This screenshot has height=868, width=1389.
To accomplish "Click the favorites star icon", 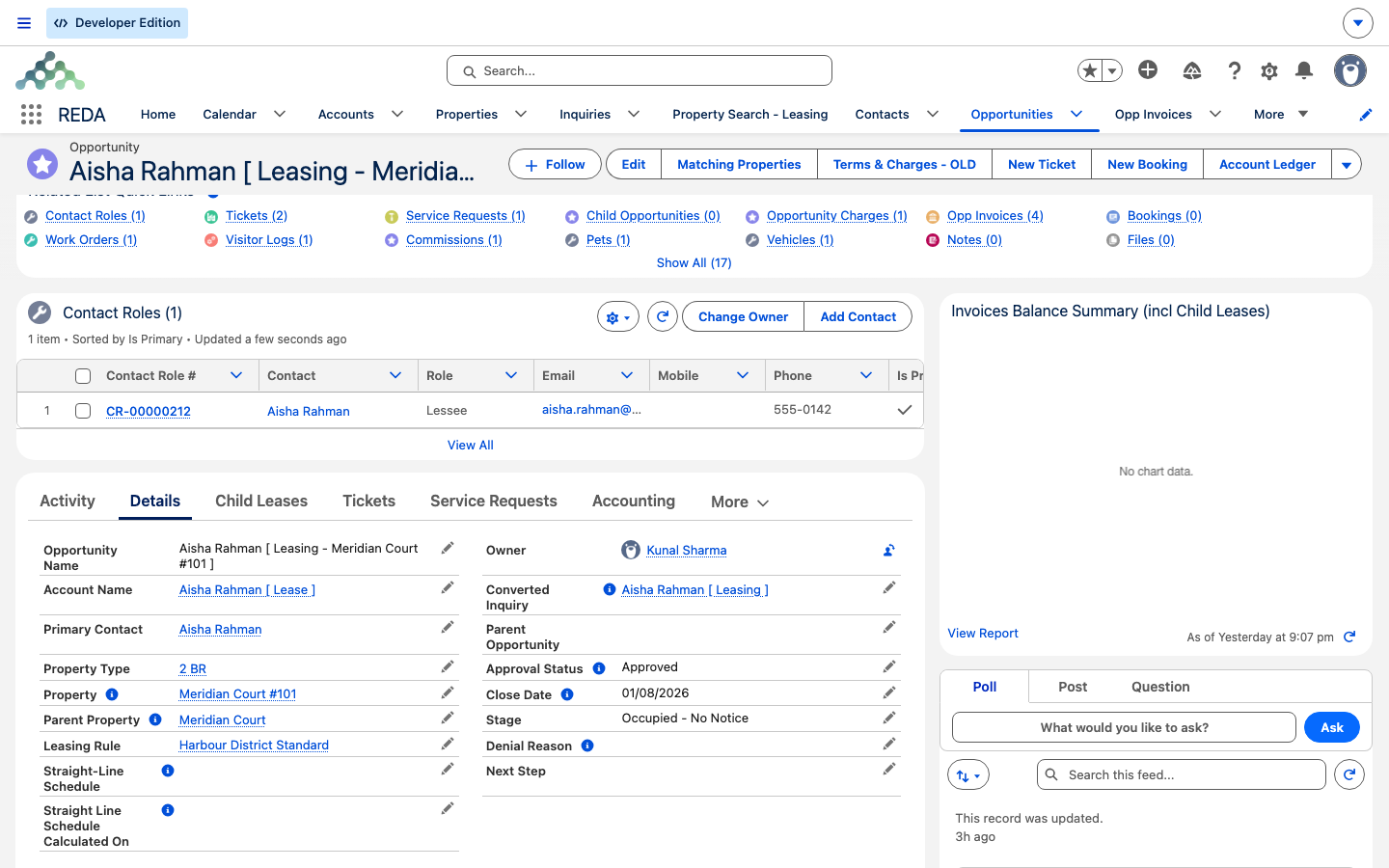I will (1090, 70).
